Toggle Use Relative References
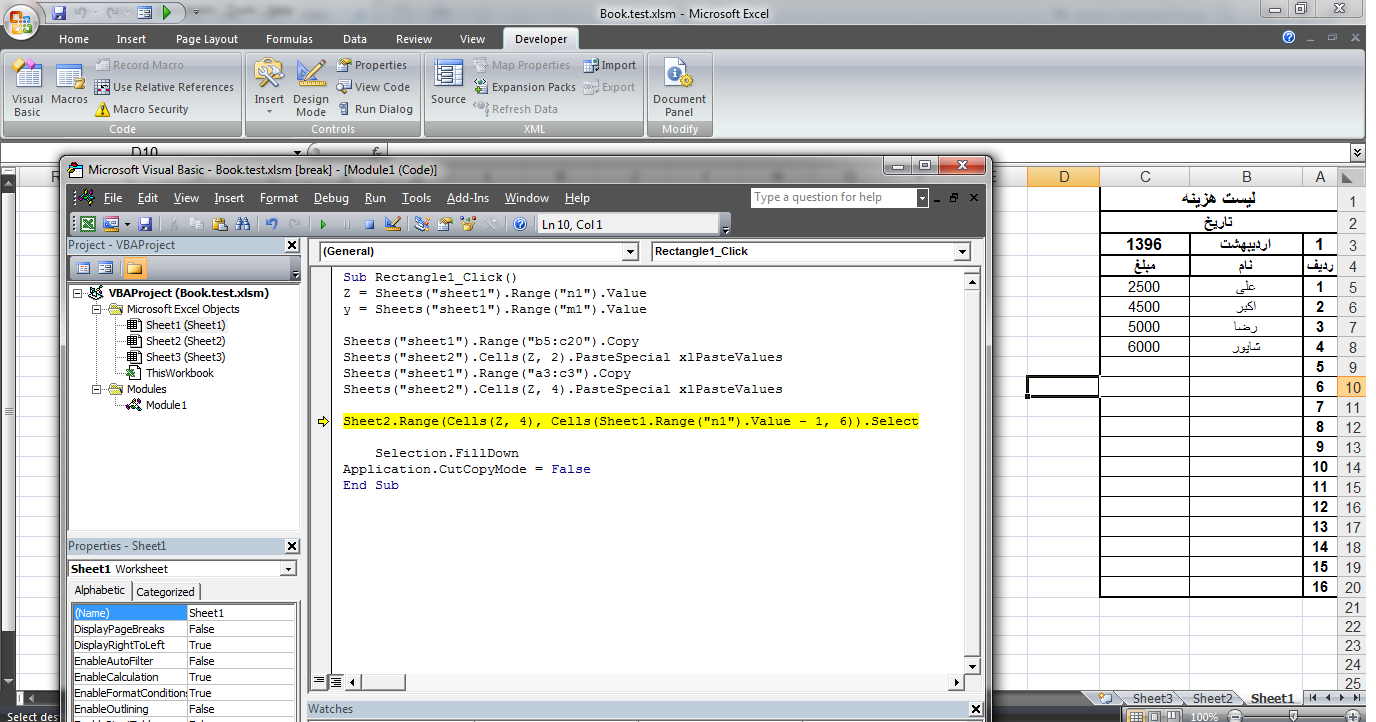The height and width of the screenshot is (722, 1376). click(x=164, y=87)
